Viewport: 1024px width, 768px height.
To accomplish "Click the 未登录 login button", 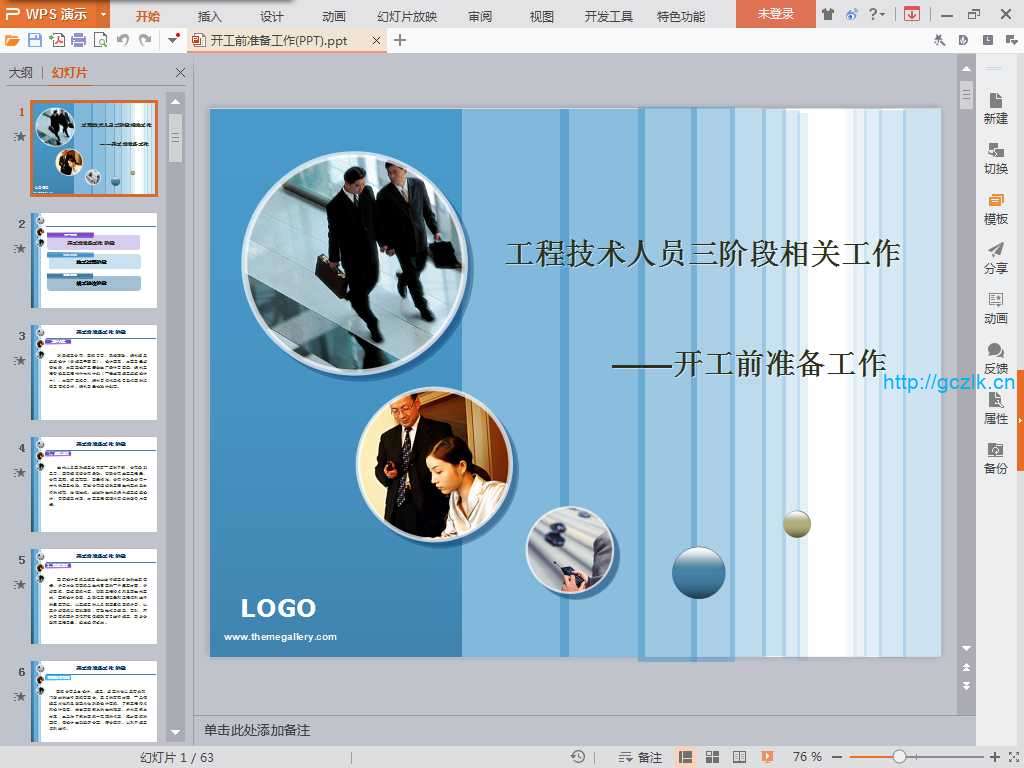I will coord(775,14).
